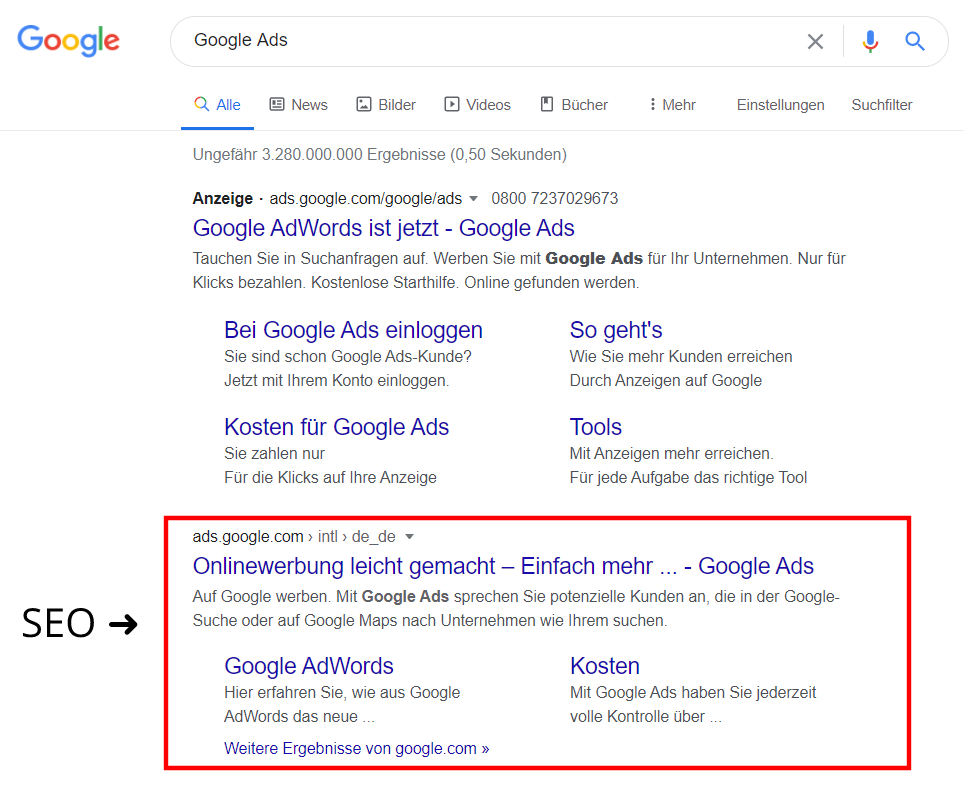Click the ads.google.com/google/ads ad URL

[x=366, y=199]
